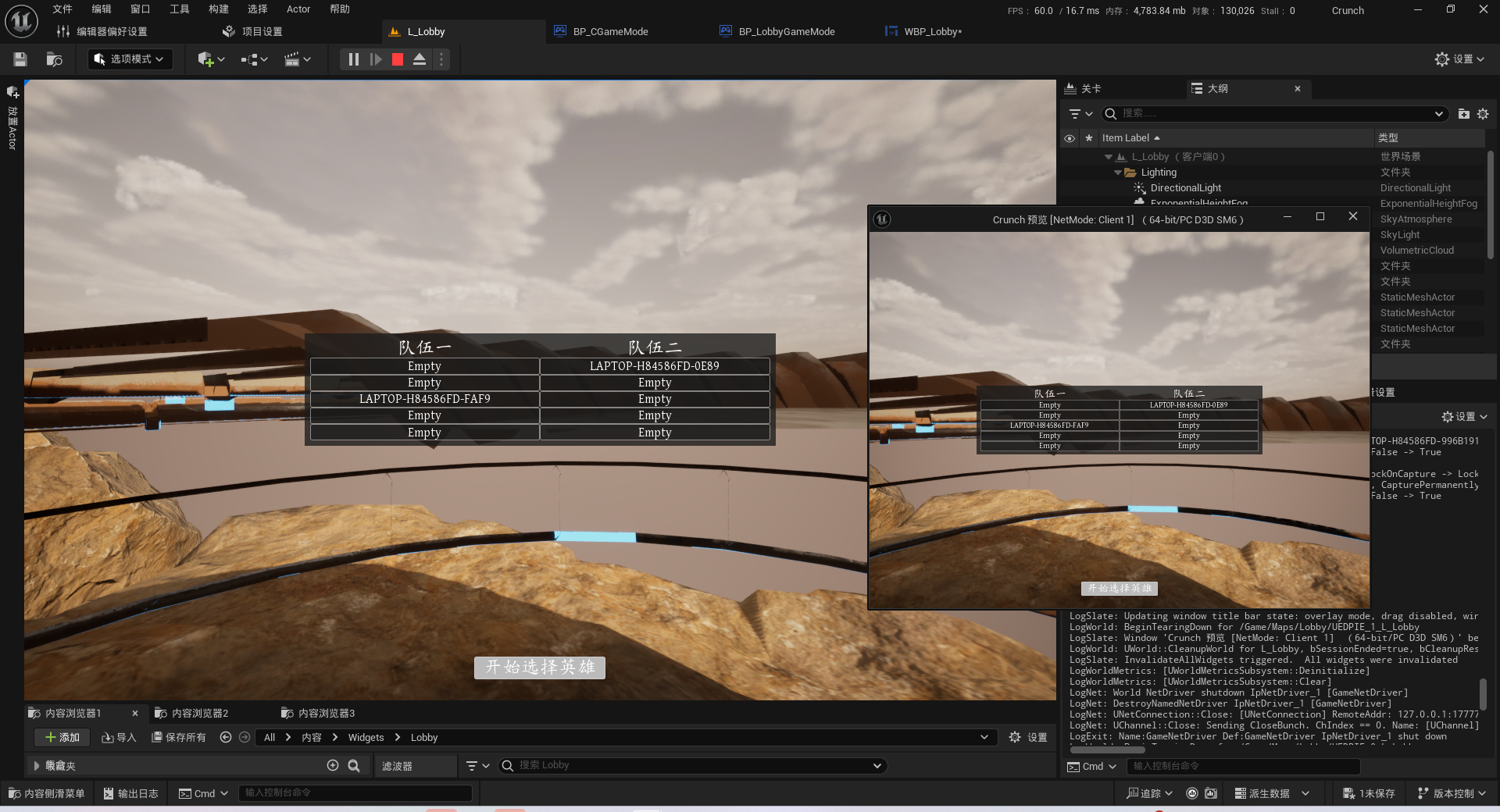Stop the play session with red square
The width and height of the screenshot is (1500, 812).
(x=398, y=59)
